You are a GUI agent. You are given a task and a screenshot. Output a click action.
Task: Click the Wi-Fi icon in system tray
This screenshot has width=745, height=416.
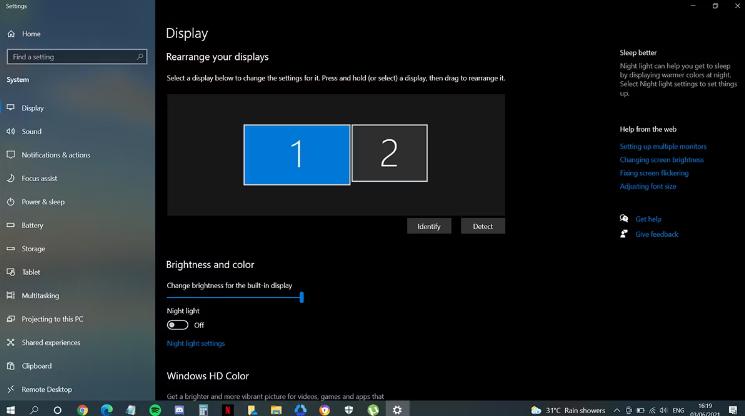tap(652, 410)
